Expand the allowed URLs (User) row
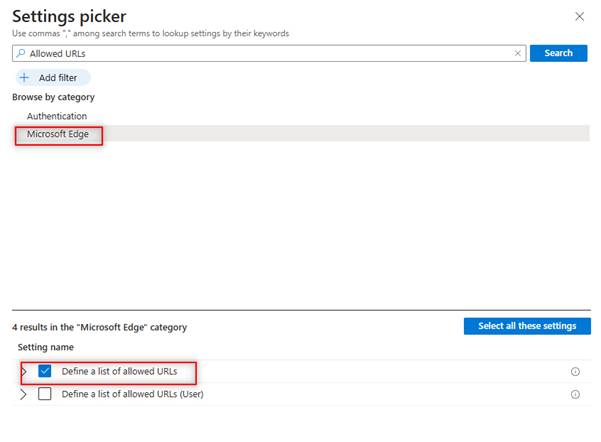The height and width of the screenshot is (442, 601). click(x=23, y=394)
